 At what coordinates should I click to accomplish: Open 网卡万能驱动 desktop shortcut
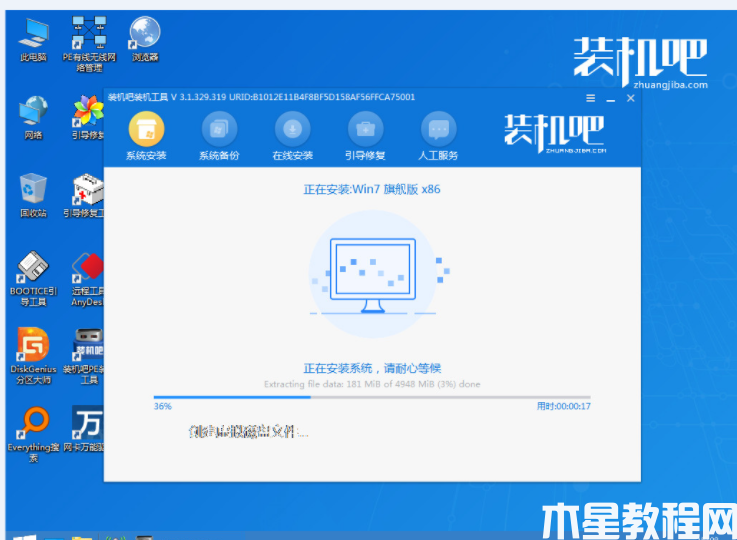pos(85,429)
